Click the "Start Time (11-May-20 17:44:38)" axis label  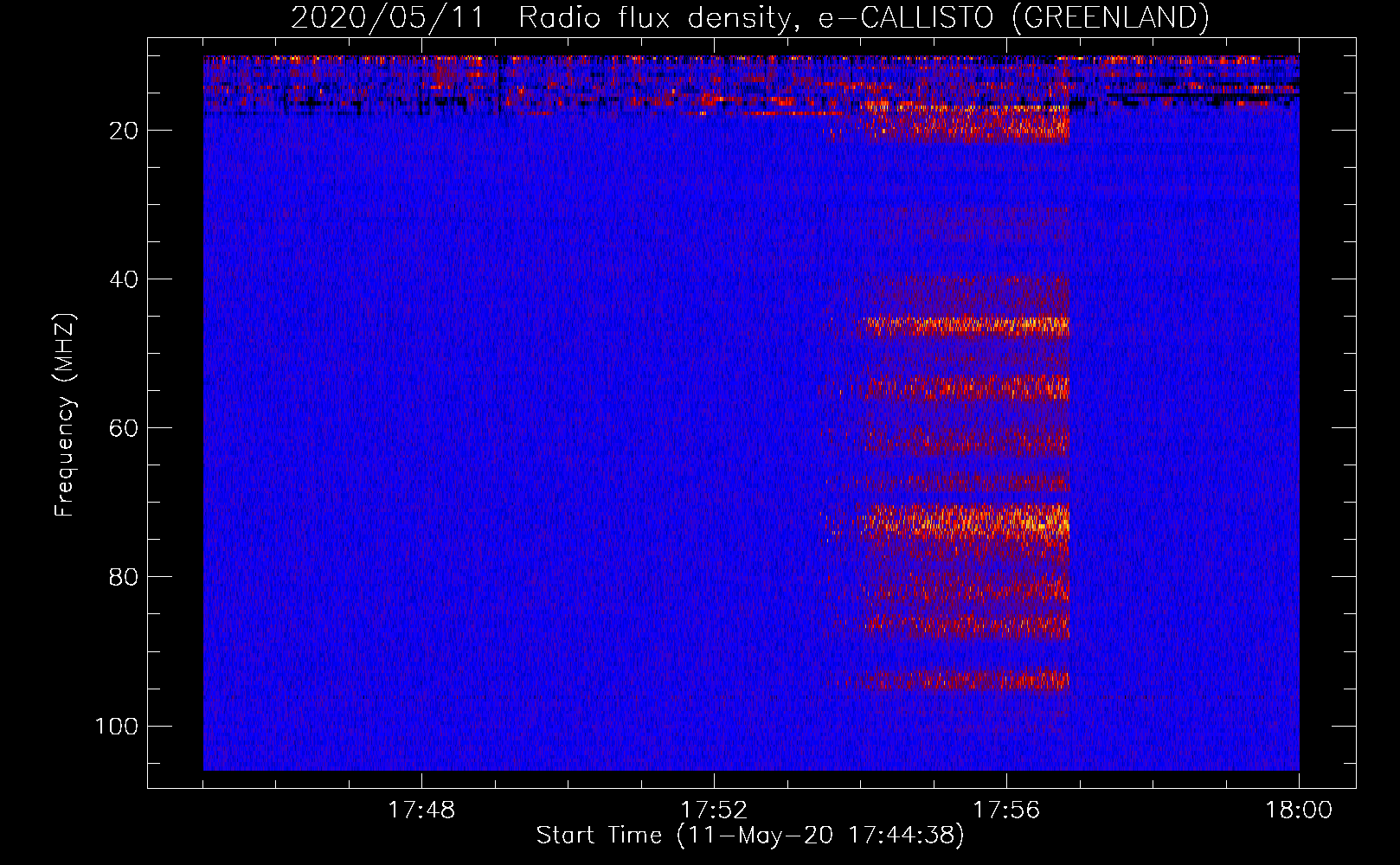pos(749,836)
